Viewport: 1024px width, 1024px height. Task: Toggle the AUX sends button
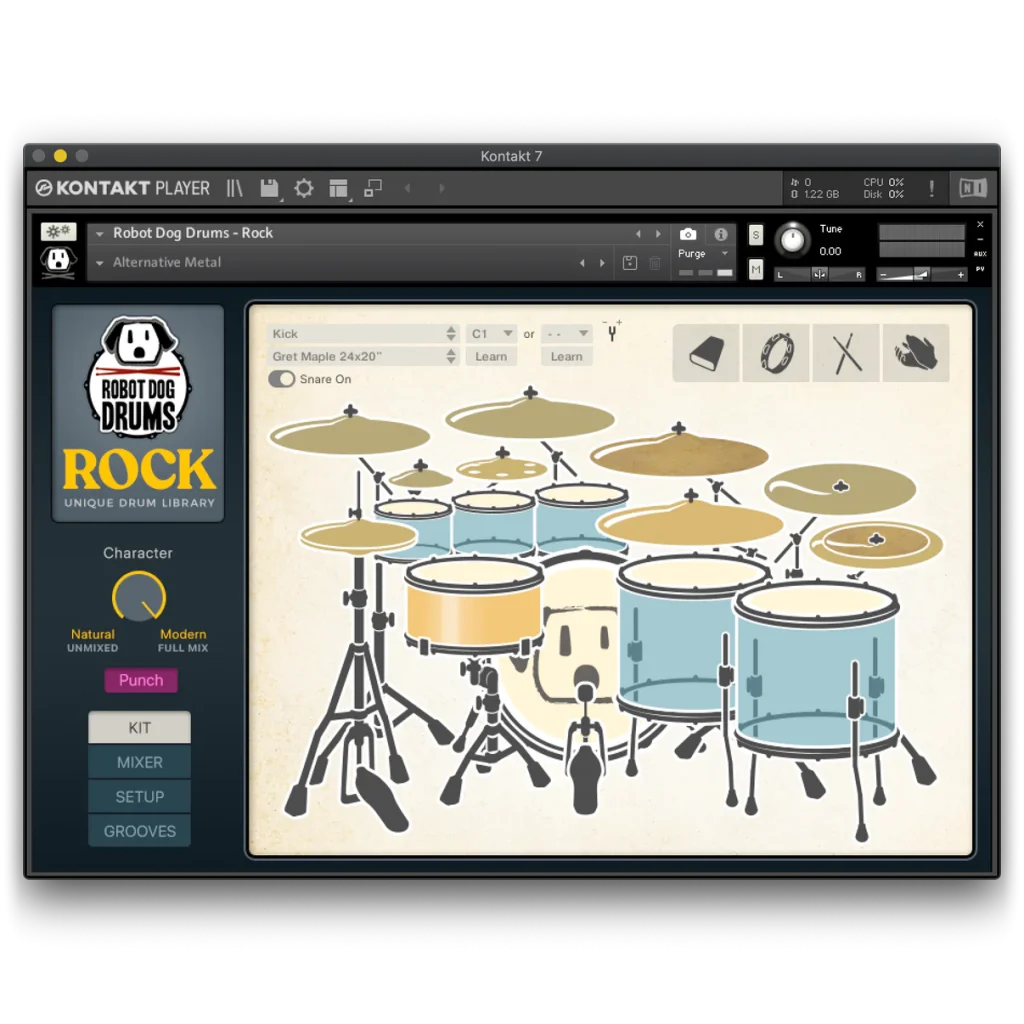tap(980, 253)
